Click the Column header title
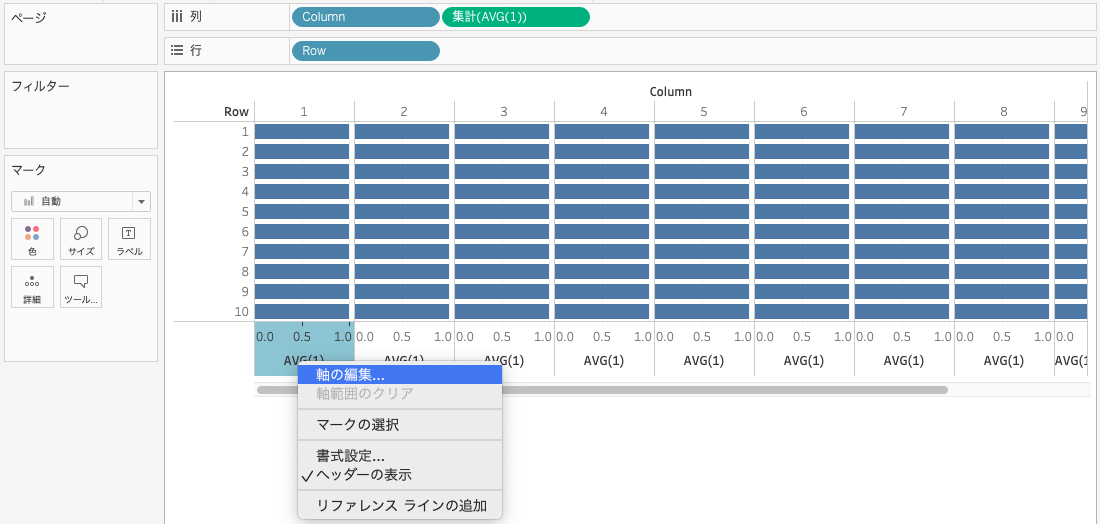The width and height of the screenshot is (1100, 524). 671,91
